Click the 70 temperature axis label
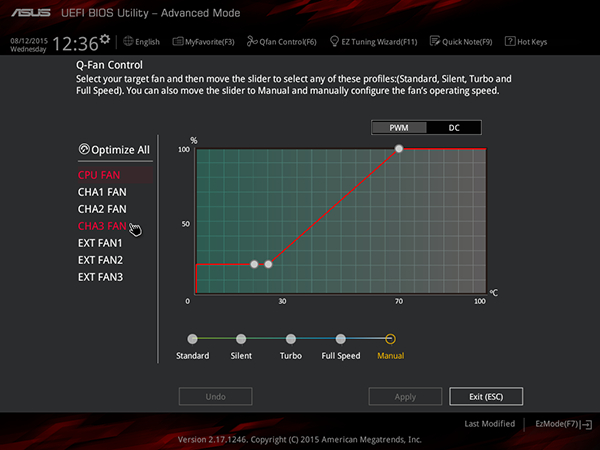This screenshot has height=450, width=600. [x=399, y=301]
